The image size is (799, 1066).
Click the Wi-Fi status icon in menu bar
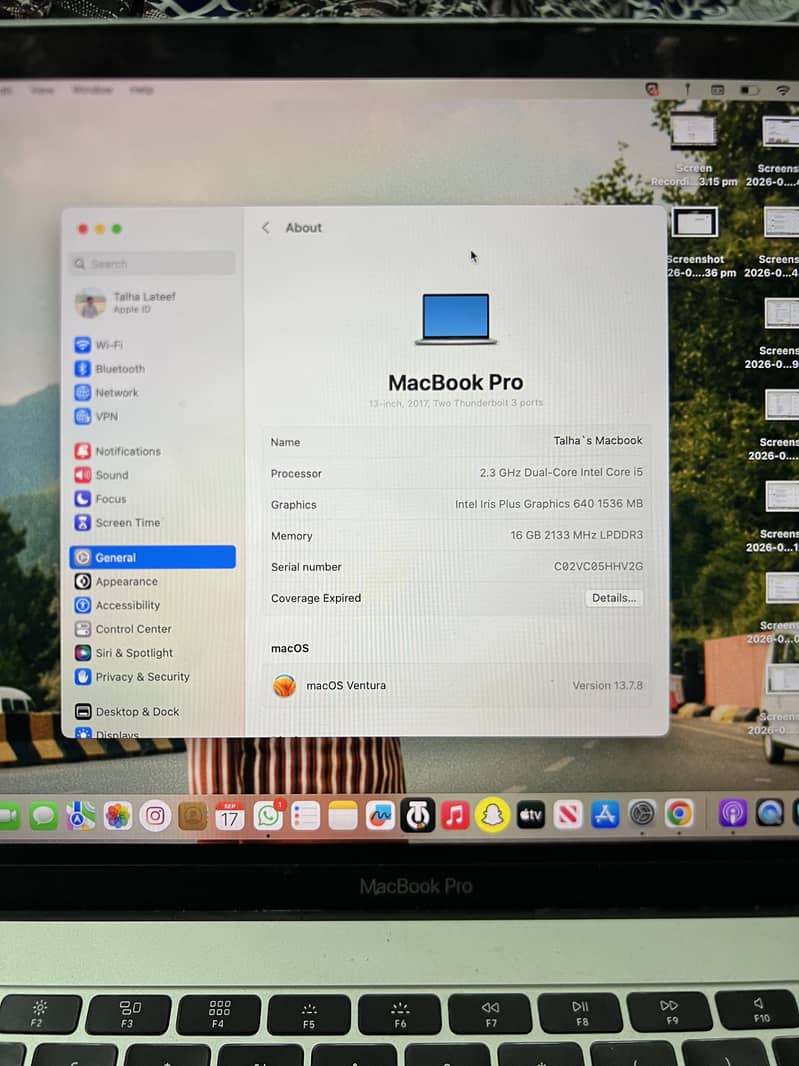click(783, 90)
